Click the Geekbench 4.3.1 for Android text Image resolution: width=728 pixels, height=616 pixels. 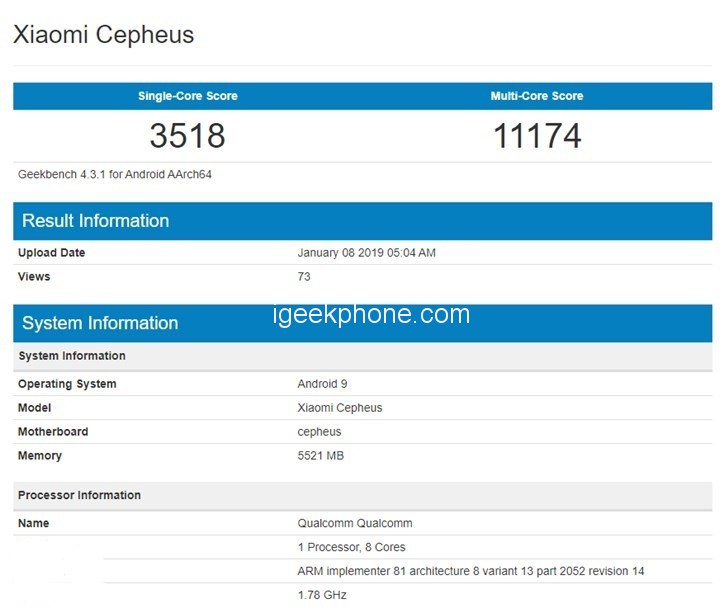(115, 174)
